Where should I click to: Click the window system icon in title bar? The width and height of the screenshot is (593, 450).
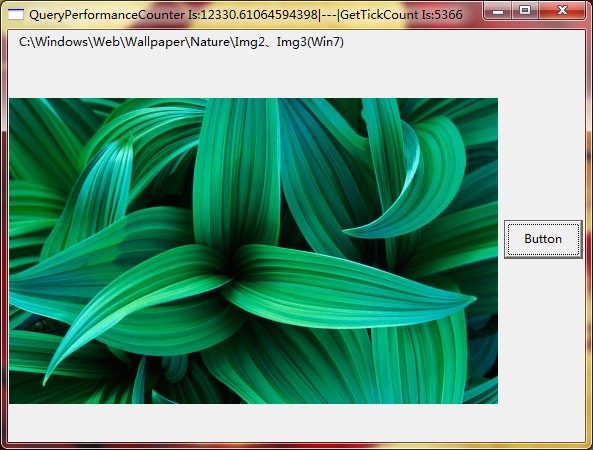point(16,14)
